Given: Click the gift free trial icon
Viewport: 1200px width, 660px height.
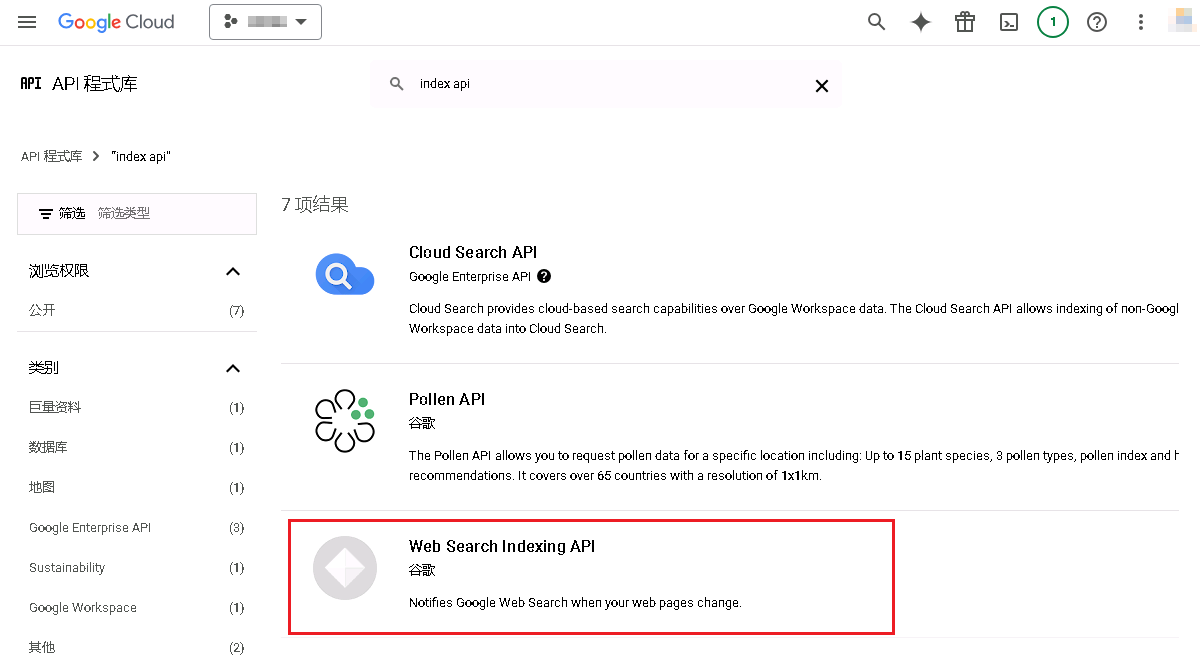Looking at the screenshot, I should click(965, 22).
